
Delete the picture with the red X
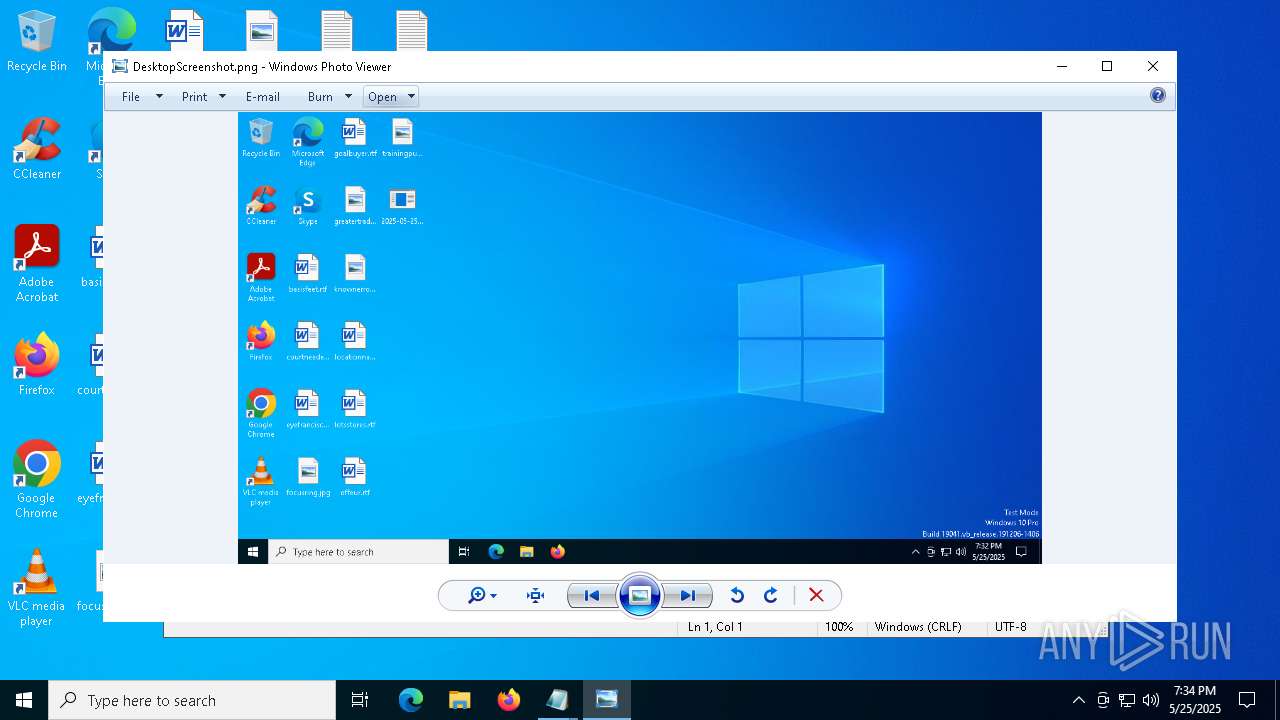(x=816, y=596)
